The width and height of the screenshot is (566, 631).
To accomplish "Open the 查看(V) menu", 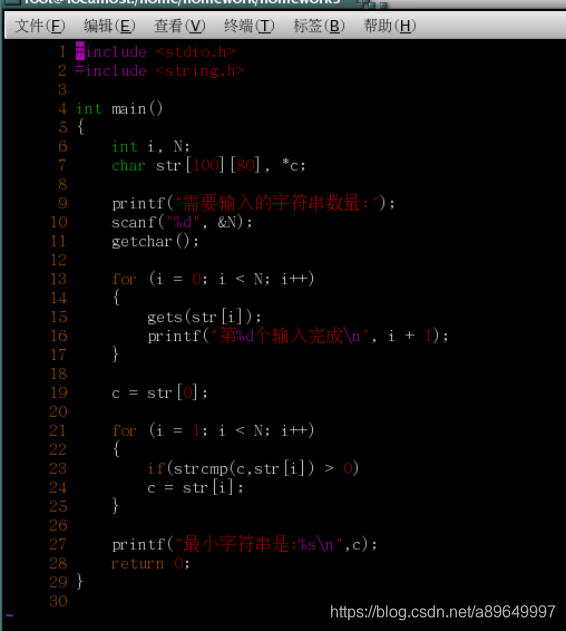I will point(180,26).
